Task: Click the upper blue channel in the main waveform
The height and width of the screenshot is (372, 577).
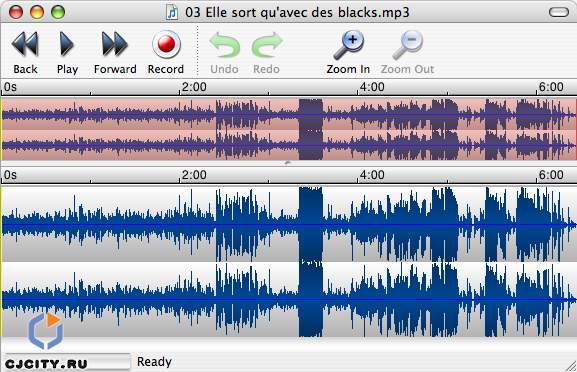Action: 288,224
